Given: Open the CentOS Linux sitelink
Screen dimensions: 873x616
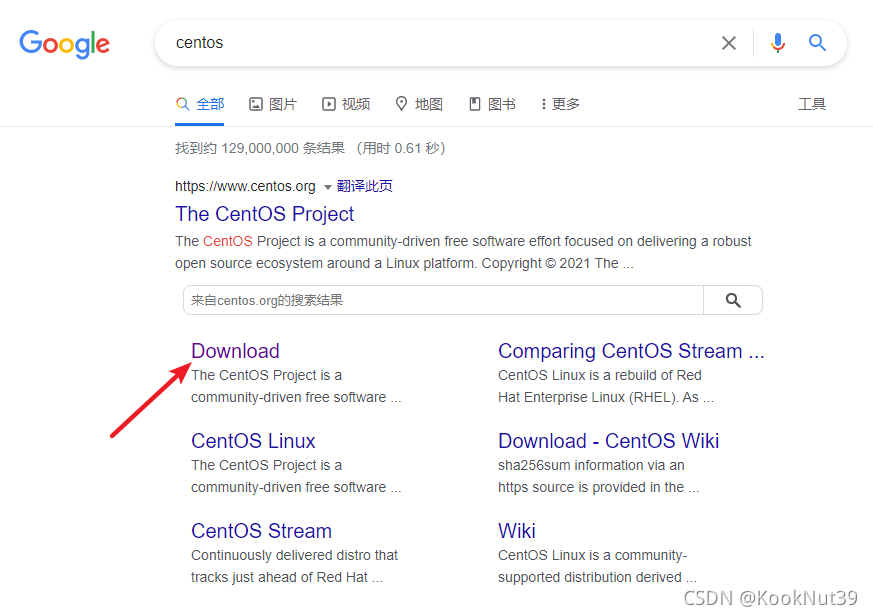Looking at the screenshot, I should click(x=253, y=441).
